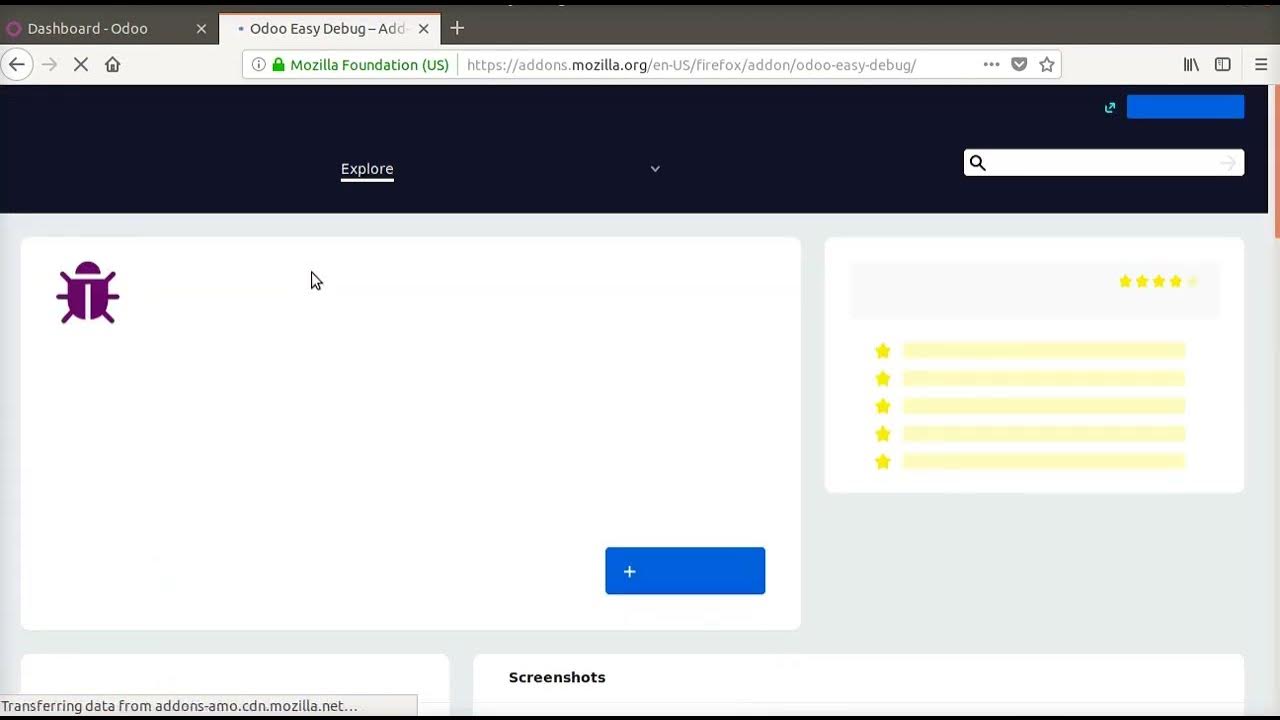Click the purple bug add-on icon
Viewport: 1280px width, 720px height.
coord(88,293)
